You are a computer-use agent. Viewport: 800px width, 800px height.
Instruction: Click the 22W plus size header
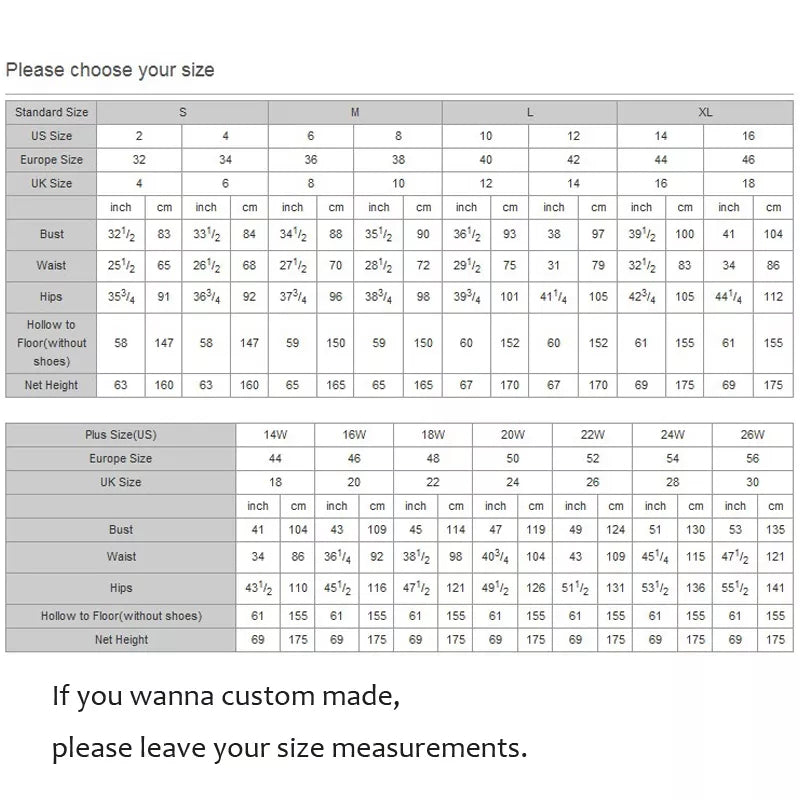click(593, 435)
